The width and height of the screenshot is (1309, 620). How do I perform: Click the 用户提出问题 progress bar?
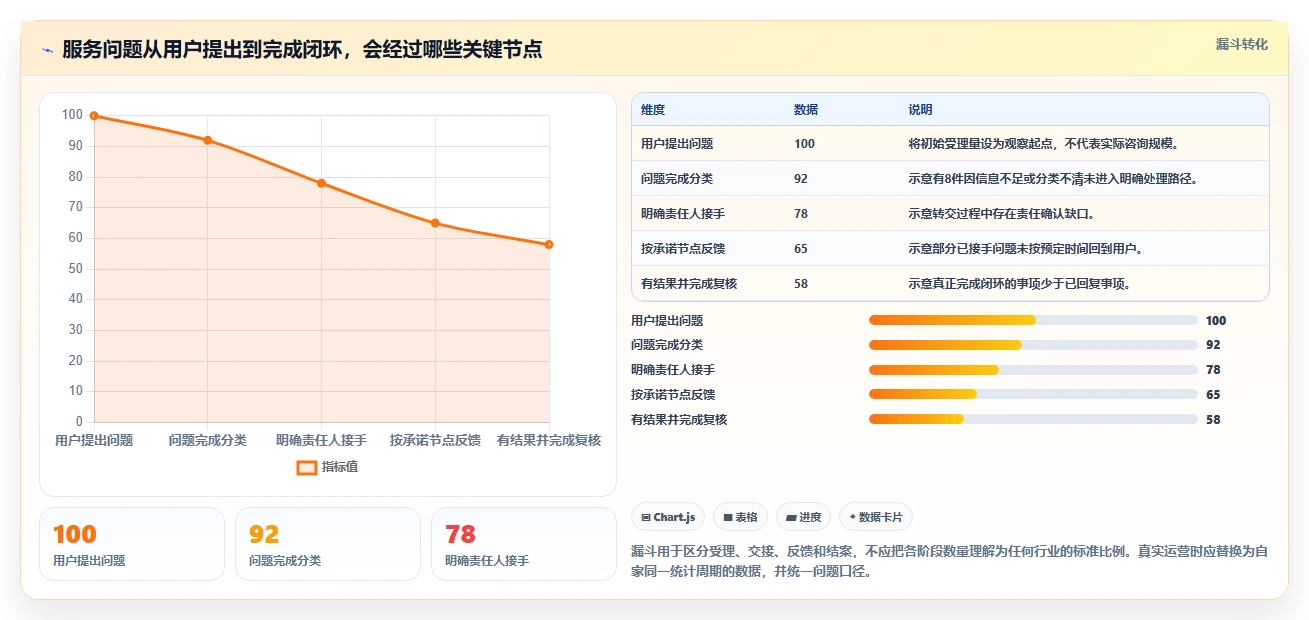pos(1033,320)
